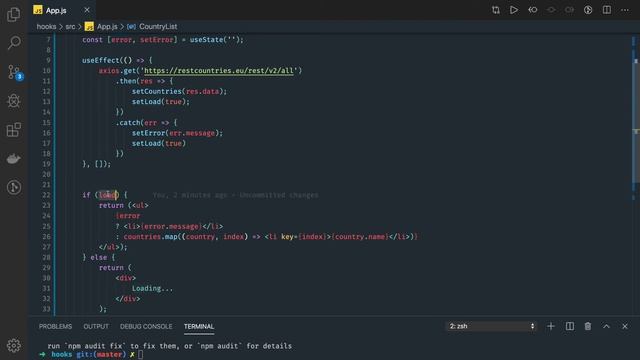This screenshot has width=640, height=360.
Task: Open the editor More Actions ellipsis
Action: 625,10
